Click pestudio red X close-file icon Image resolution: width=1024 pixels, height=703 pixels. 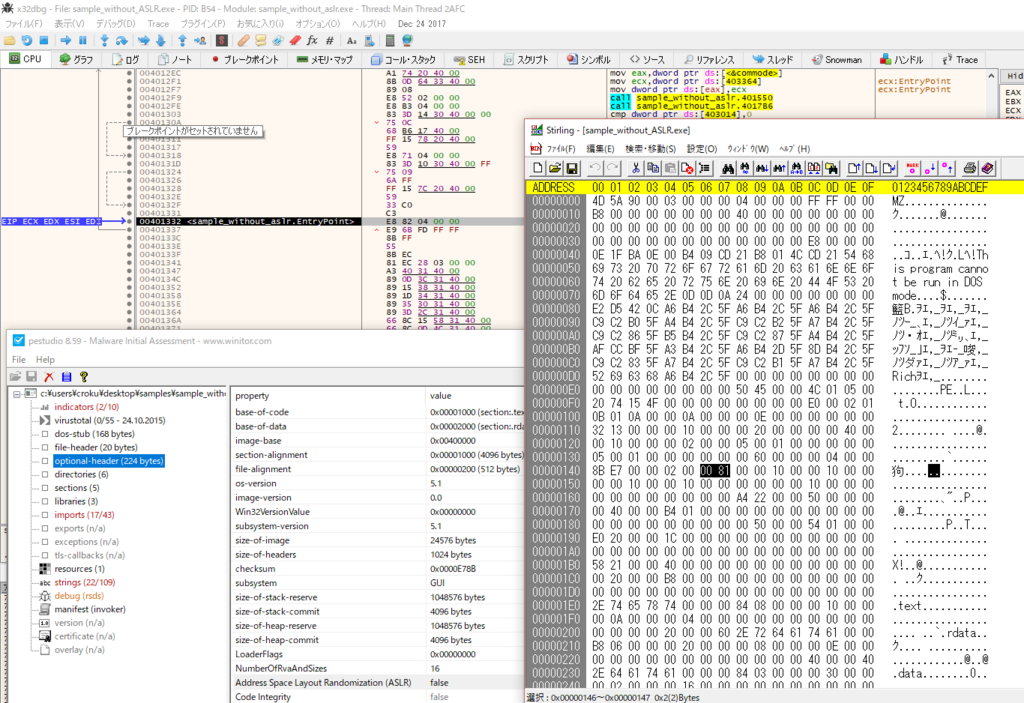49,377
